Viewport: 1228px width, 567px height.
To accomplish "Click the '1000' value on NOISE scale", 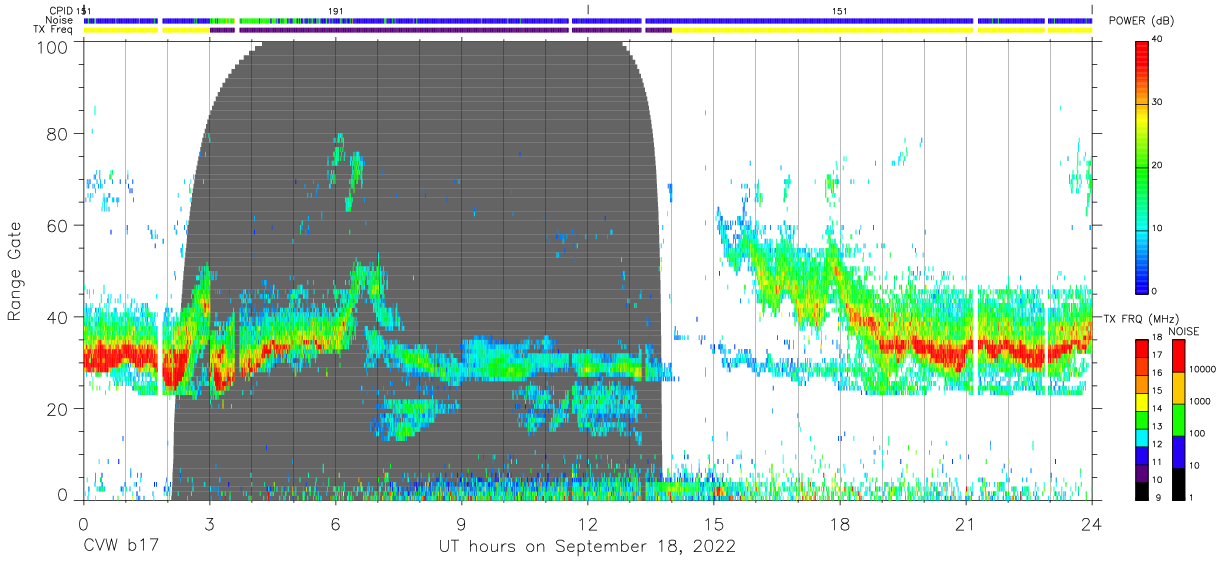I will pyautogui.click(x=1201, y=402).
